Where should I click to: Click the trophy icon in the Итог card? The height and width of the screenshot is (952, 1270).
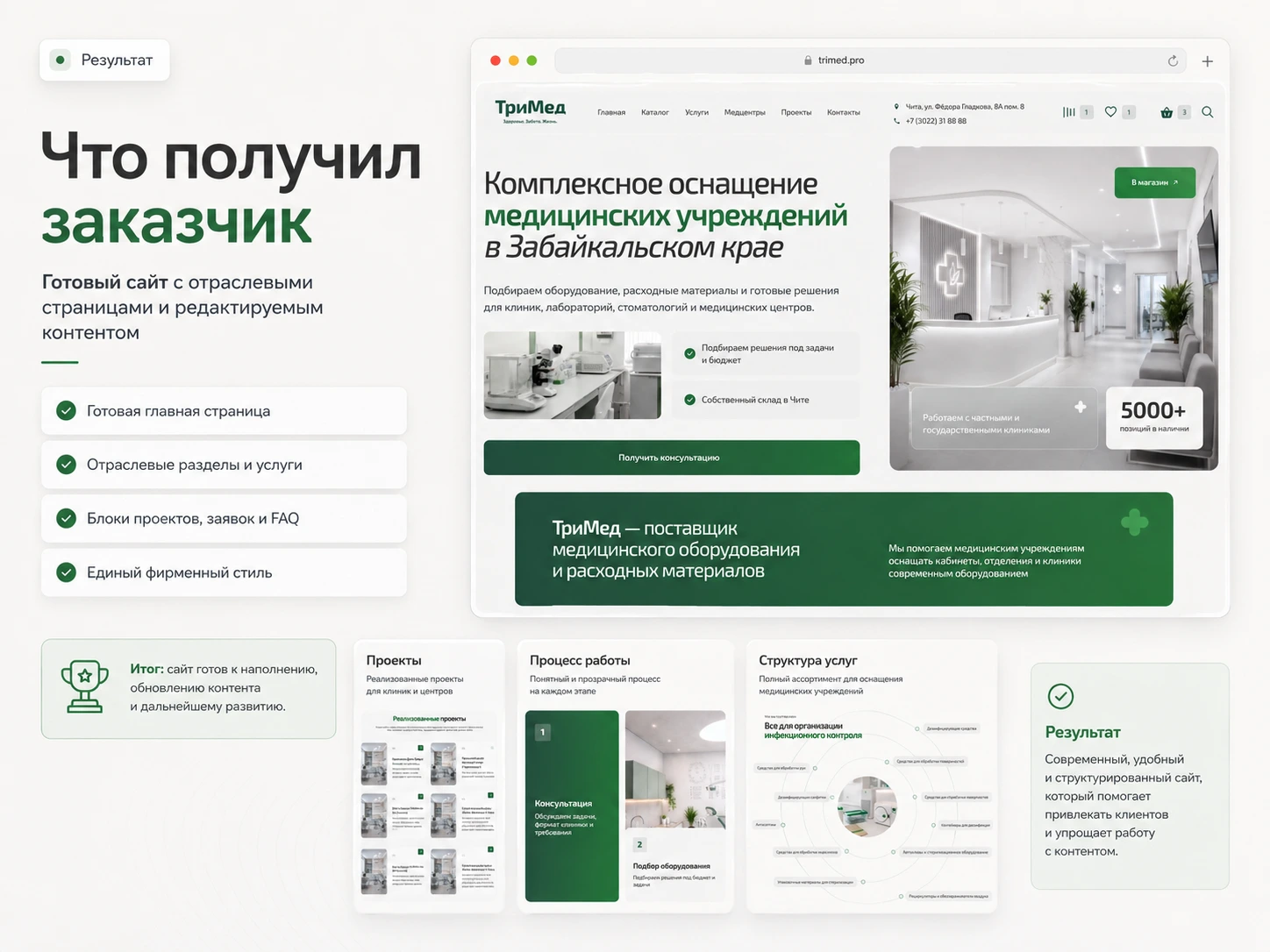[85, 686]
